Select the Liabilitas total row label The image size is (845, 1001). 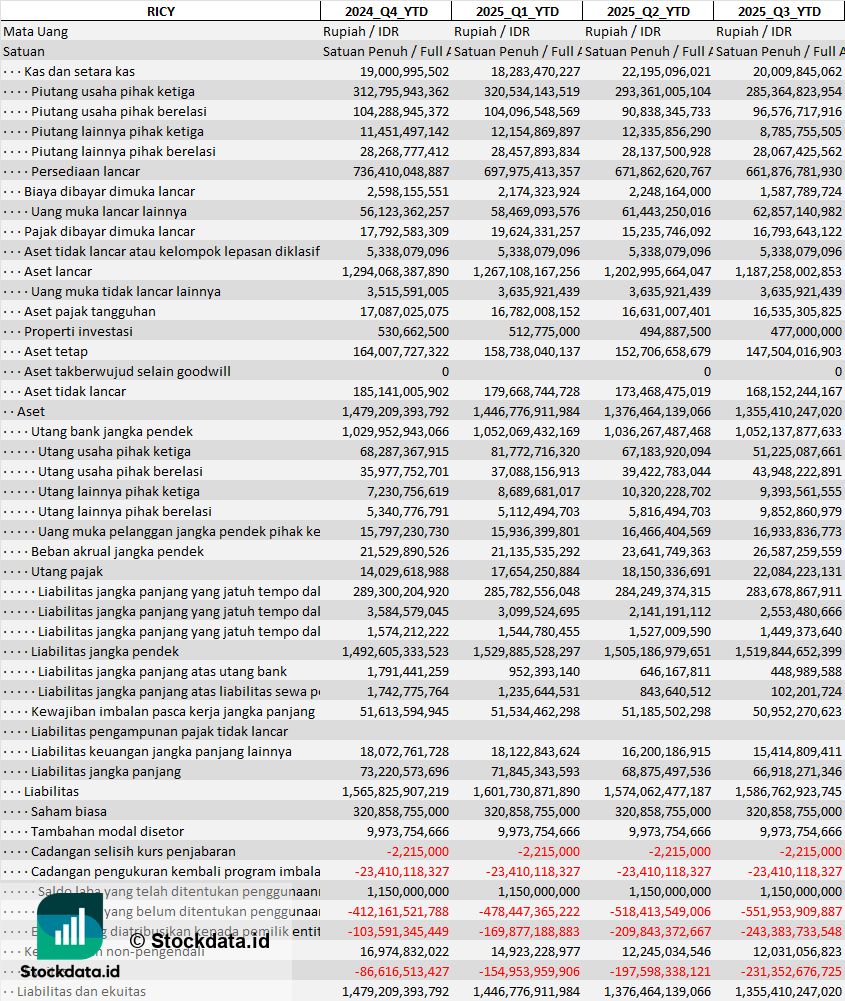pos(52,792)
